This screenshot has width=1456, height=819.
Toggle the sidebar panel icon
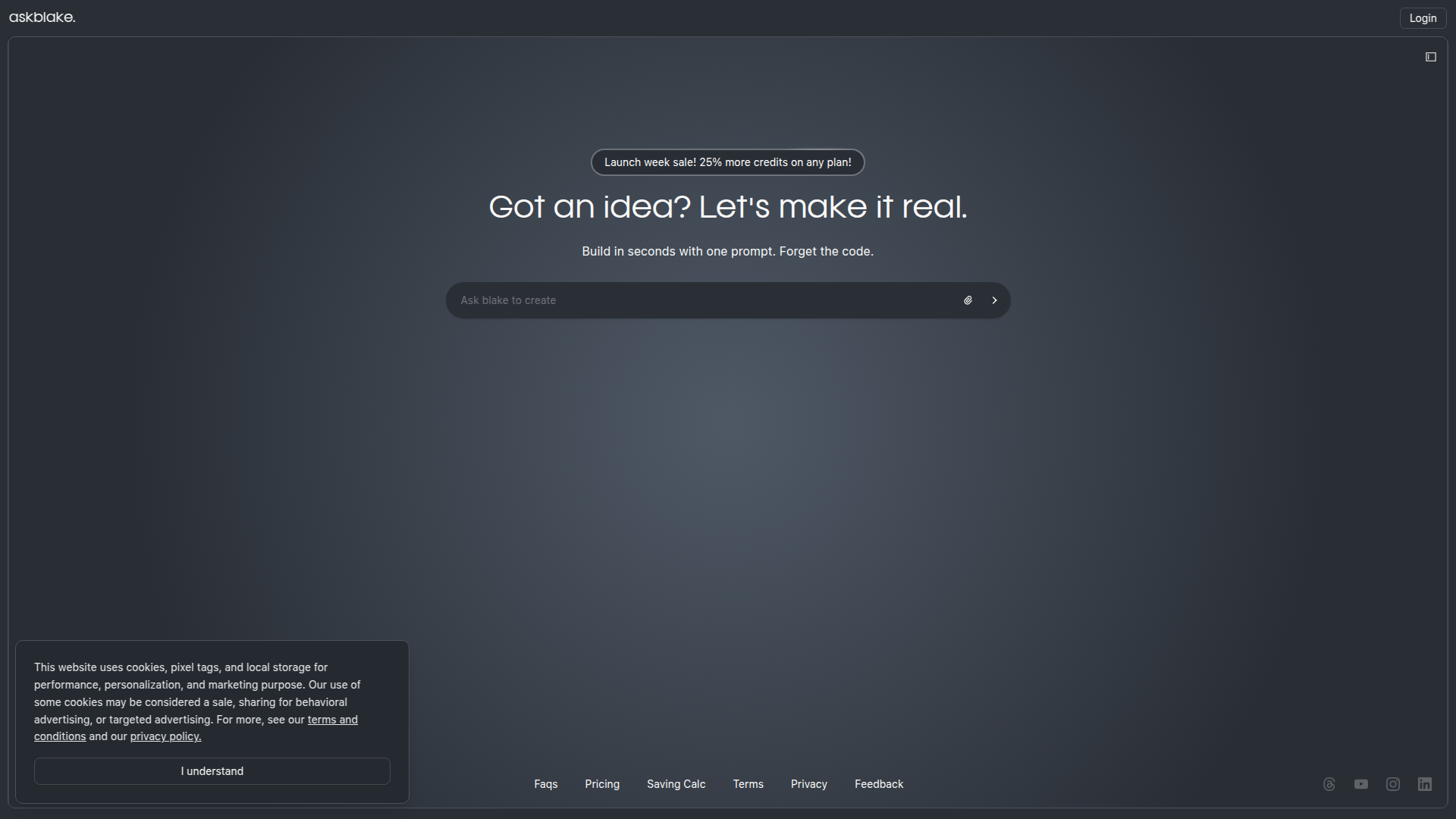[1431, 57]
